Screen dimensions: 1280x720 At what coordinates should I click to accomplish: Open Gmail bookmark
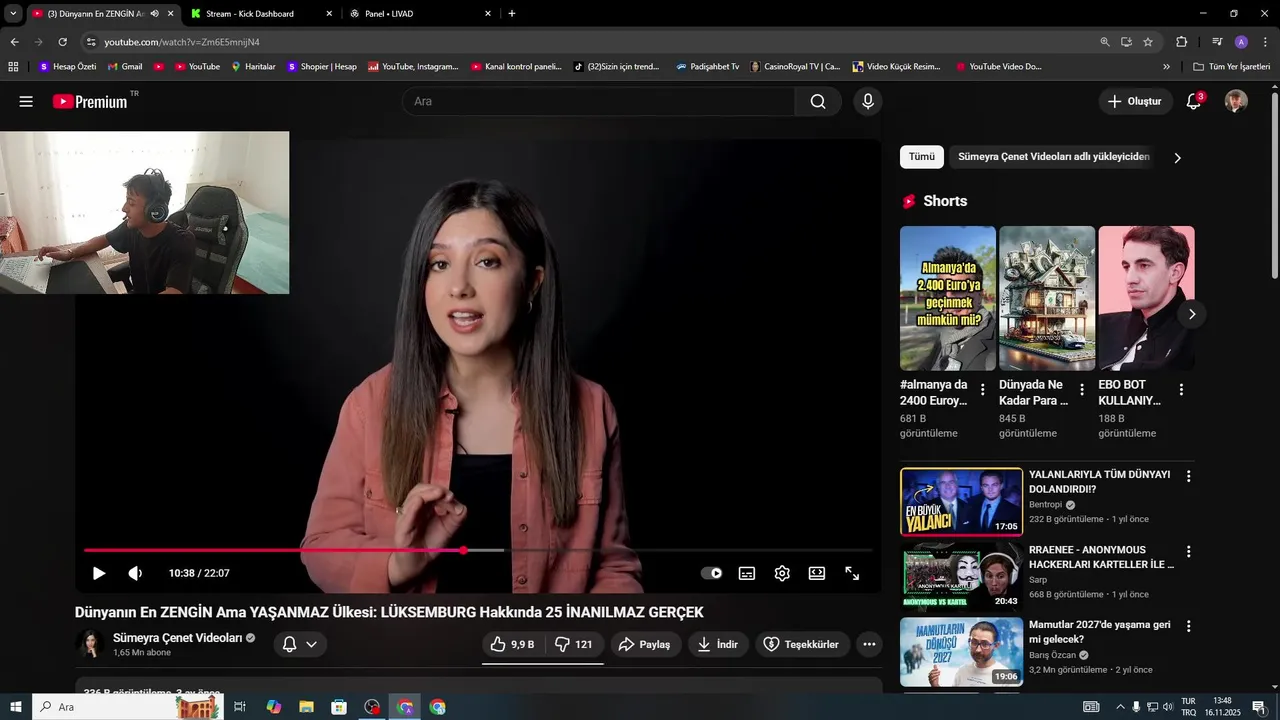tap(124, 67)
